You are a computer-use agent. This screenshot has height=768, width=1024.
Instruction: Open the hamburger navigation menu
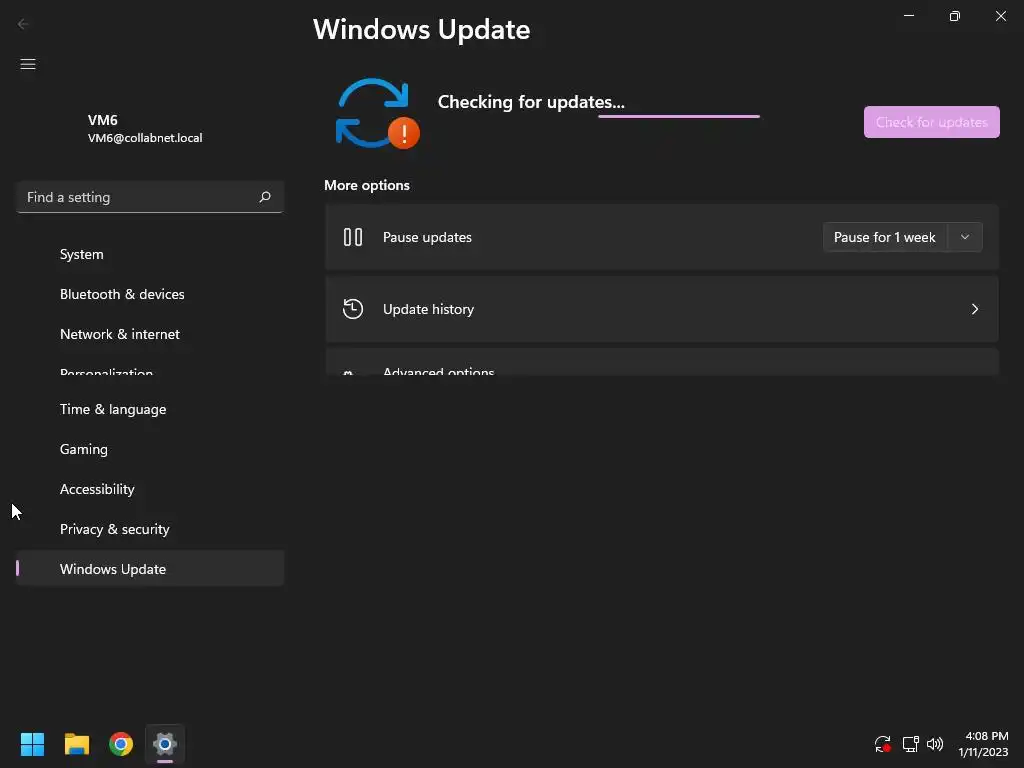[x=27, y=64]
